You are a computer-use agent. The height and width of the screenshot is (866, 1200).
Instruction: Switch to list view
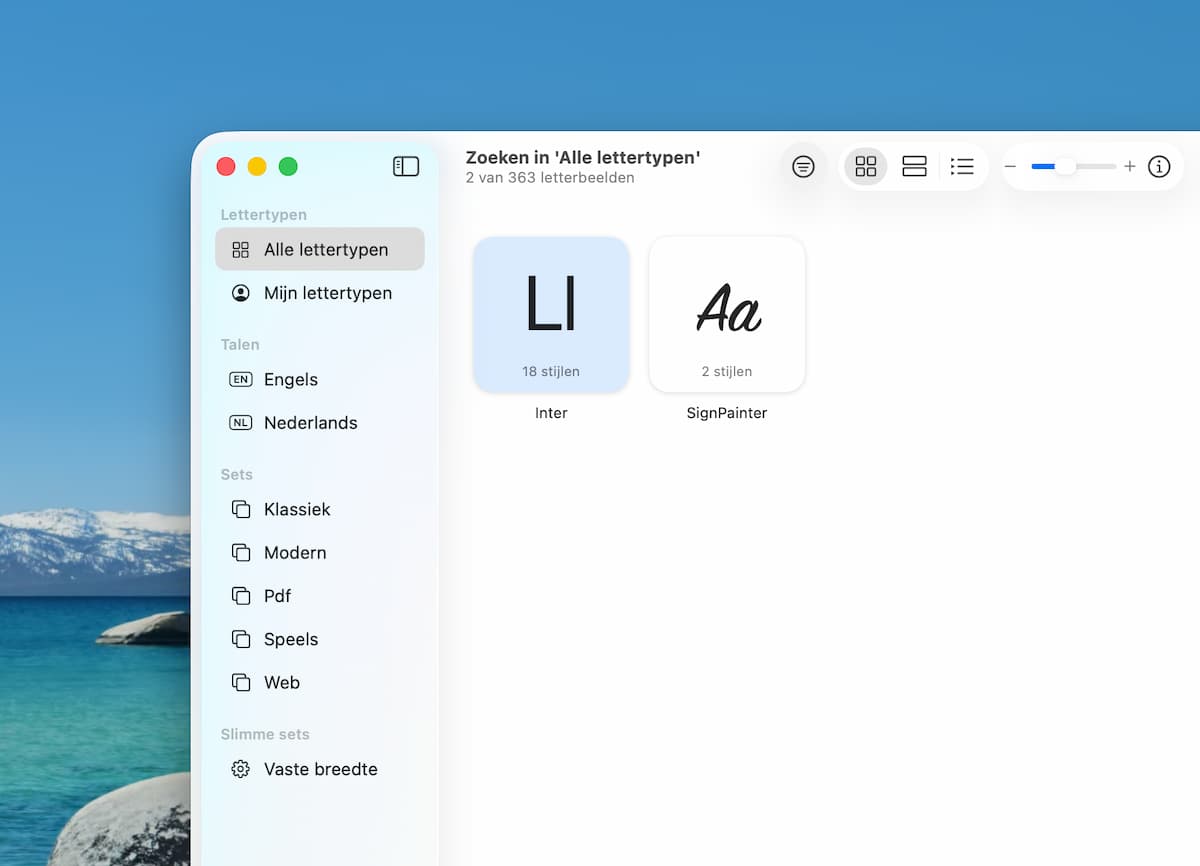pos(962,167)
